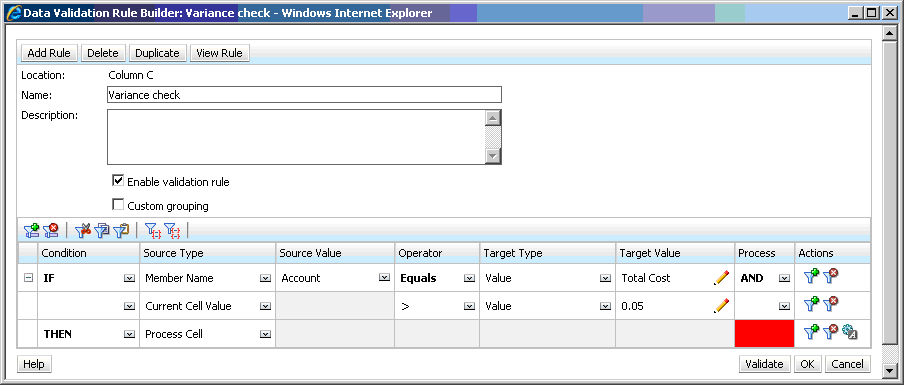904x385 pixels.
Task: Open the Member Name source type dropdown
Action: coord(265,278)
